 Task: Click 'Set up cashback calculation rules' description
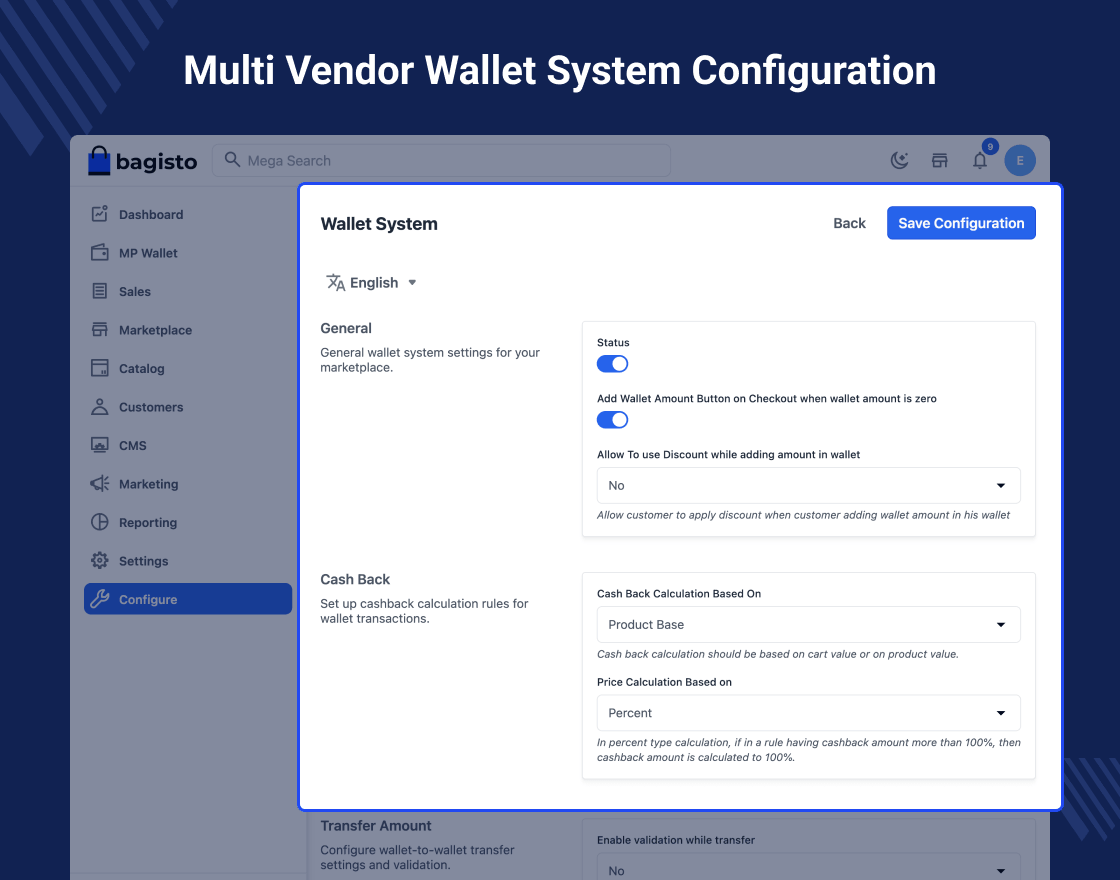424,611
